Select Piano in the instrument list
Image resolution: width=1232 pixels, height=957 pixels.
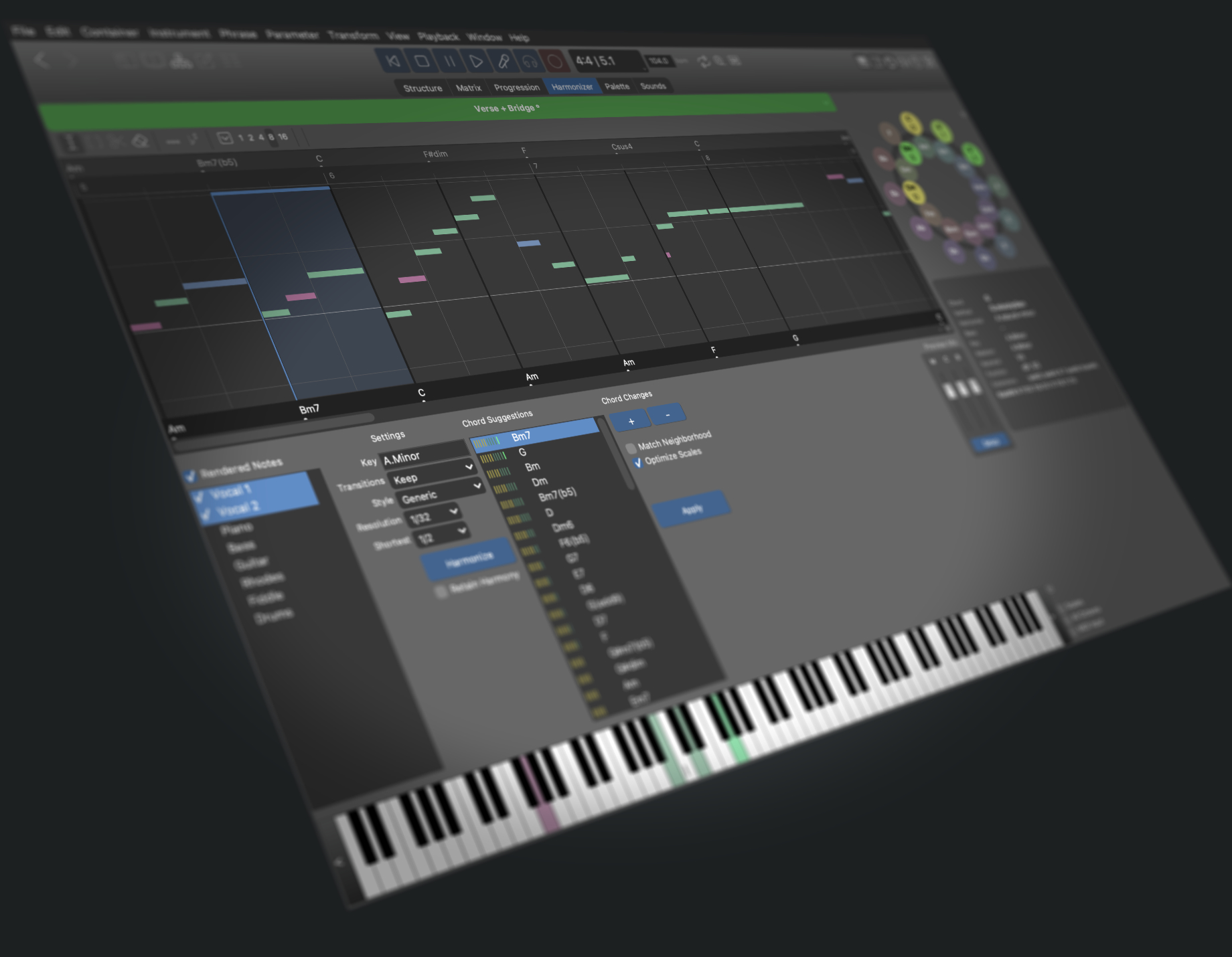tap(236, 529)
